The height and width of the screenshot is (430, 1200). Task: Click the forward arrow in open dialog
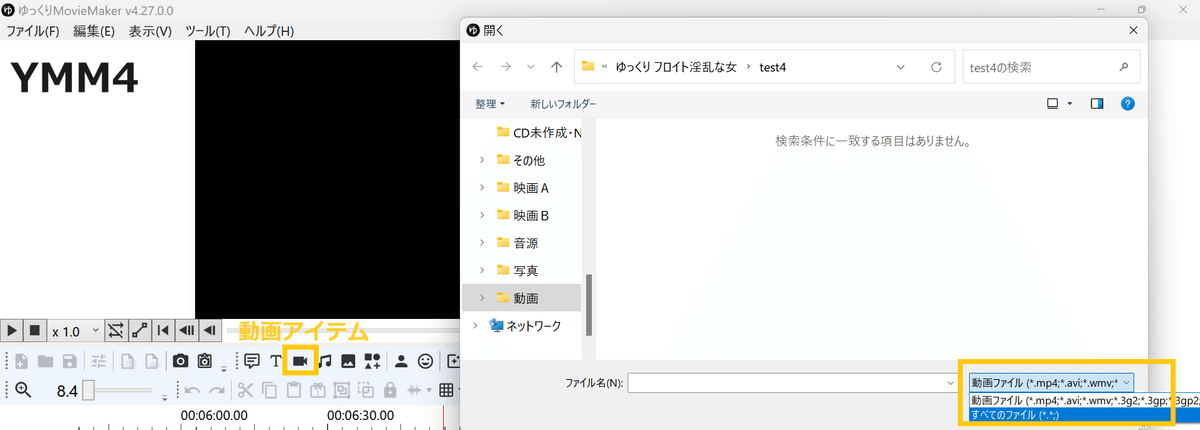click(505, 67)
